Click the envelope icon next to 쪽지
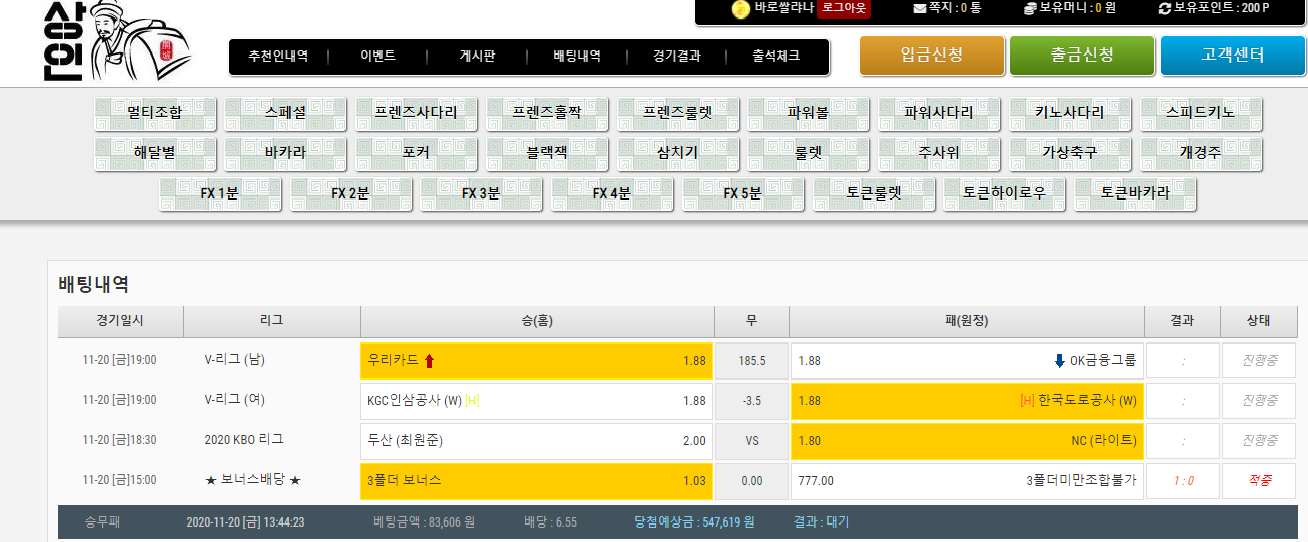This screenshot has width=1308, height=542. [x=920, y=8]
